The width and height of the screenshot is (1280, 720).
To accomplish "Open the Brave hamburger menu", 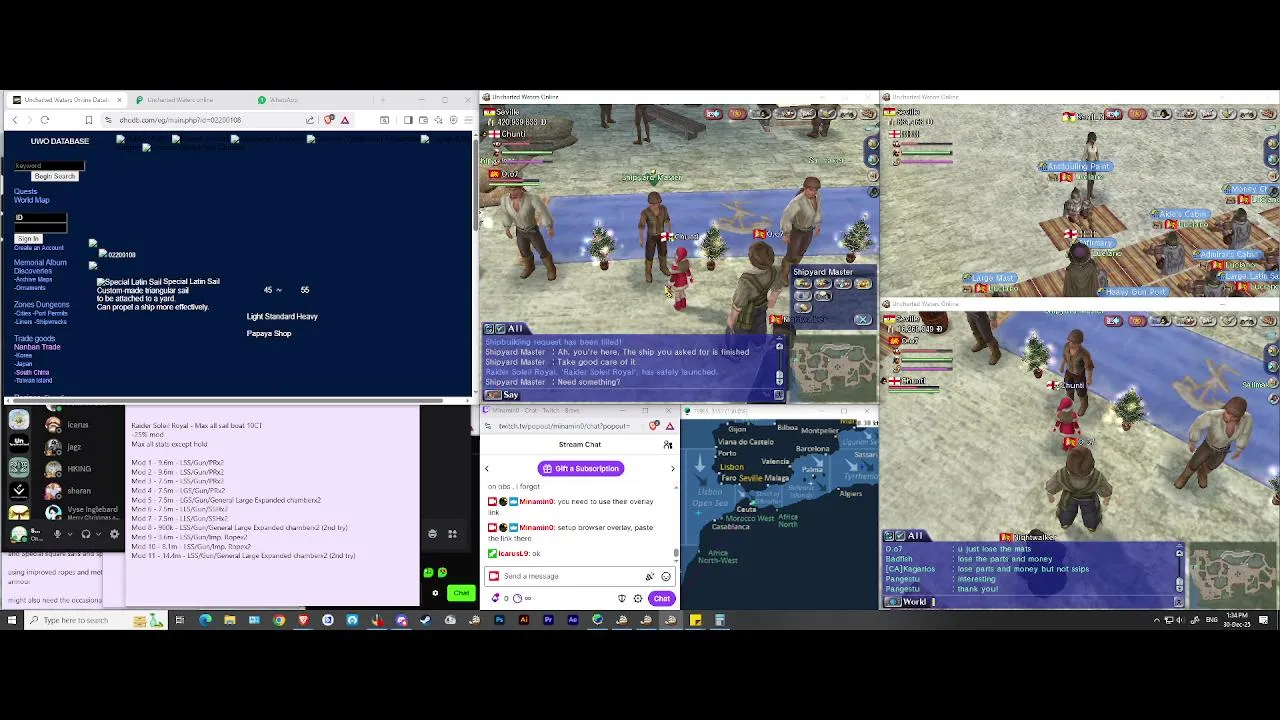I will click(x=468, y=120).
